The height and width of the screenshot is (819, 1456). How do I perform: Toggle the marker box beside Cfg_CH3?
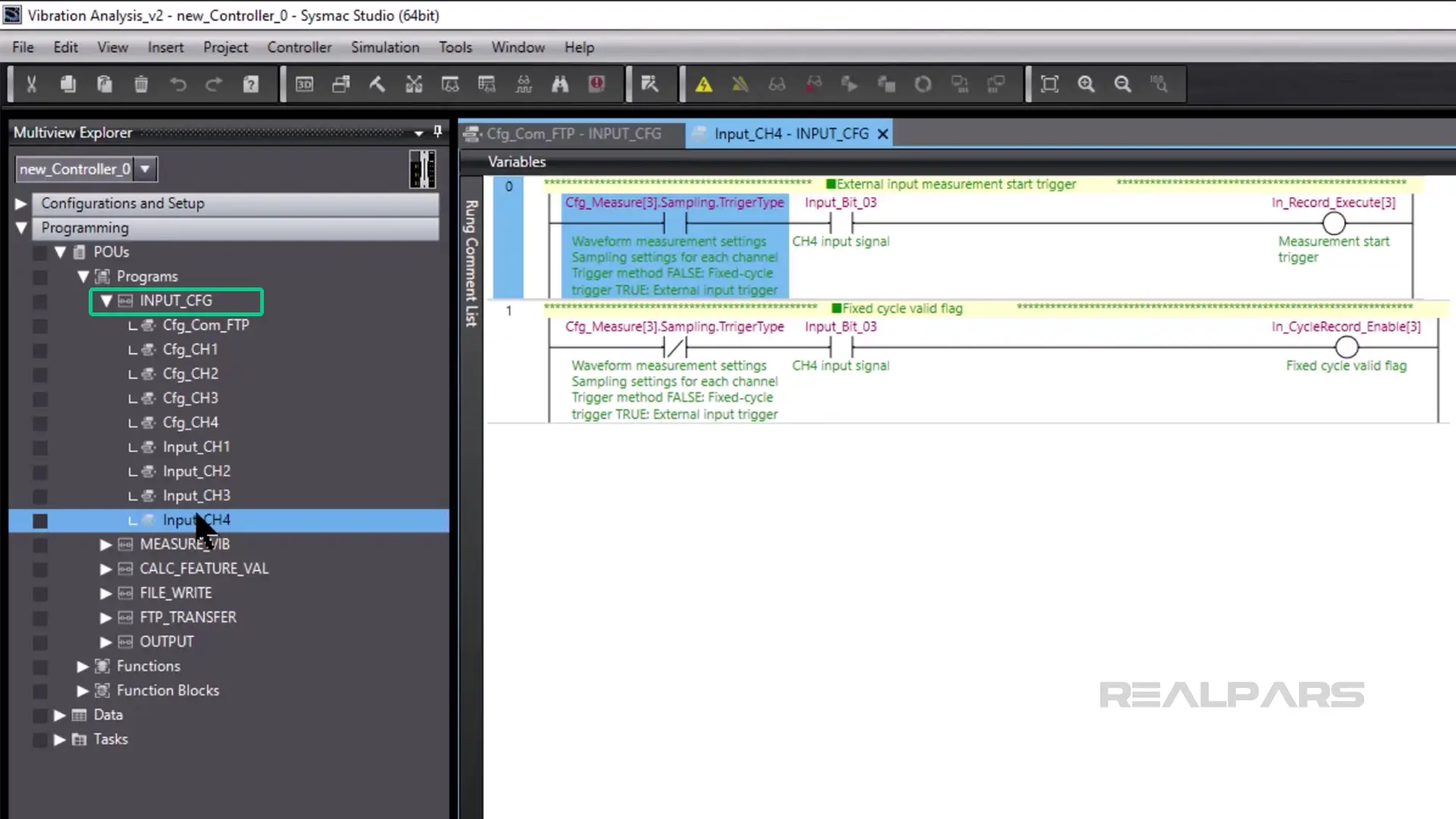40,399
